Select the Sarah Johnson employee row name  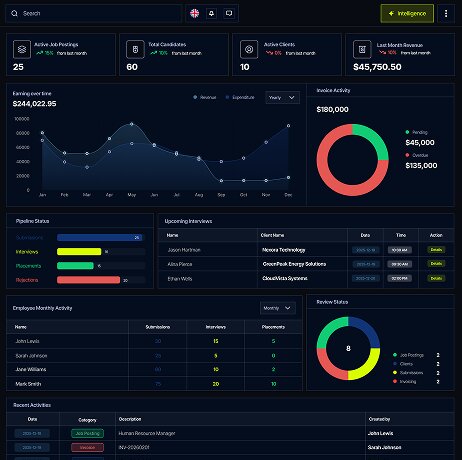(31, 356)
